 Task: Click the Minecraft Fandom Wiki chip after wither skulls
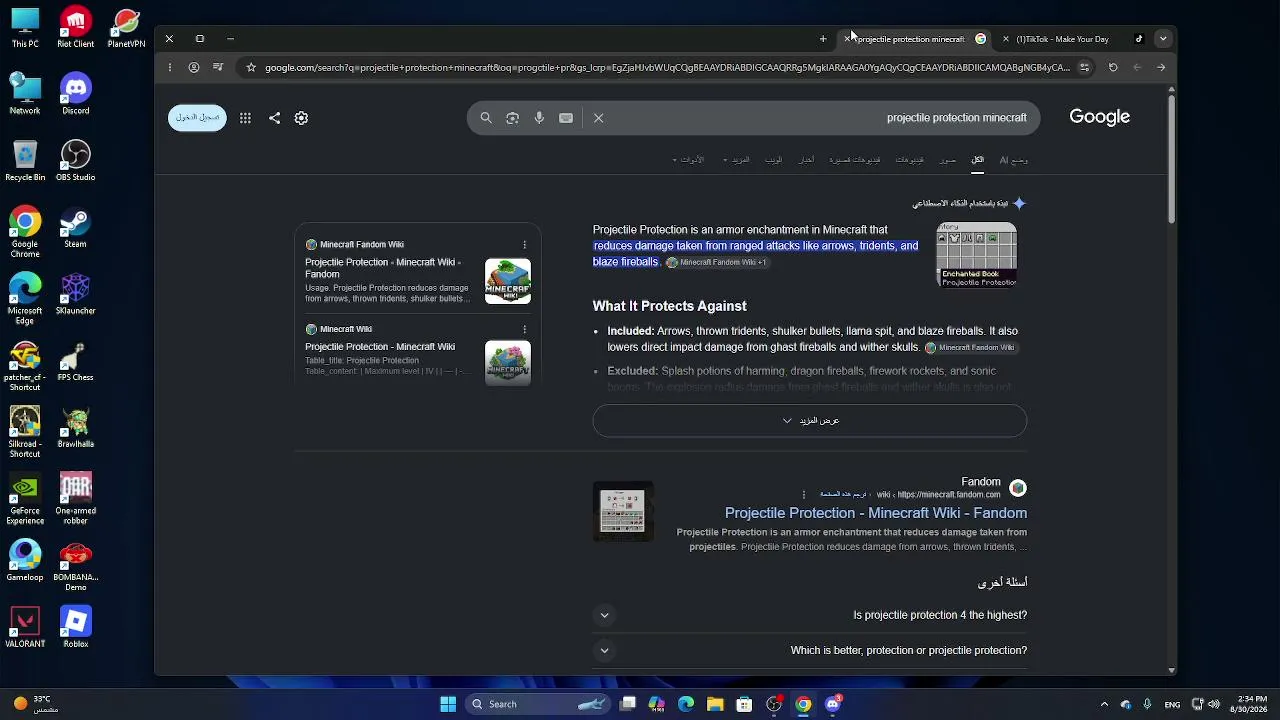point(970,348)
